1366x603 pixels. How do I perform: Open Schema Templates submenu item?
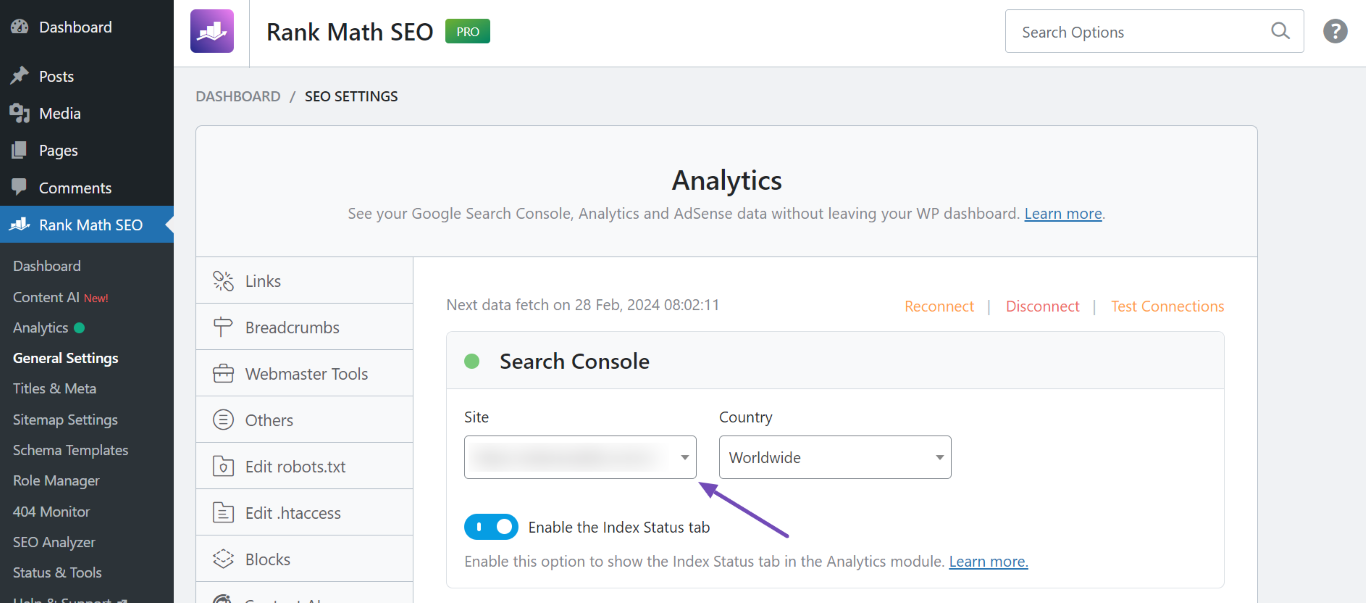(x=71, y=450)
